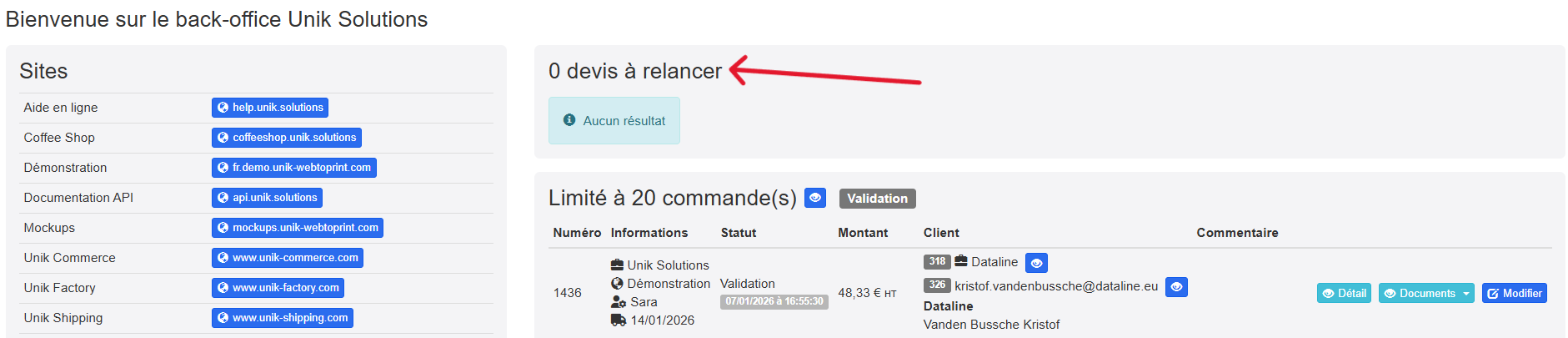Click eye icon next to Dataline client
Viewport: 1568px width, 338px height.
pos(1036,263)
